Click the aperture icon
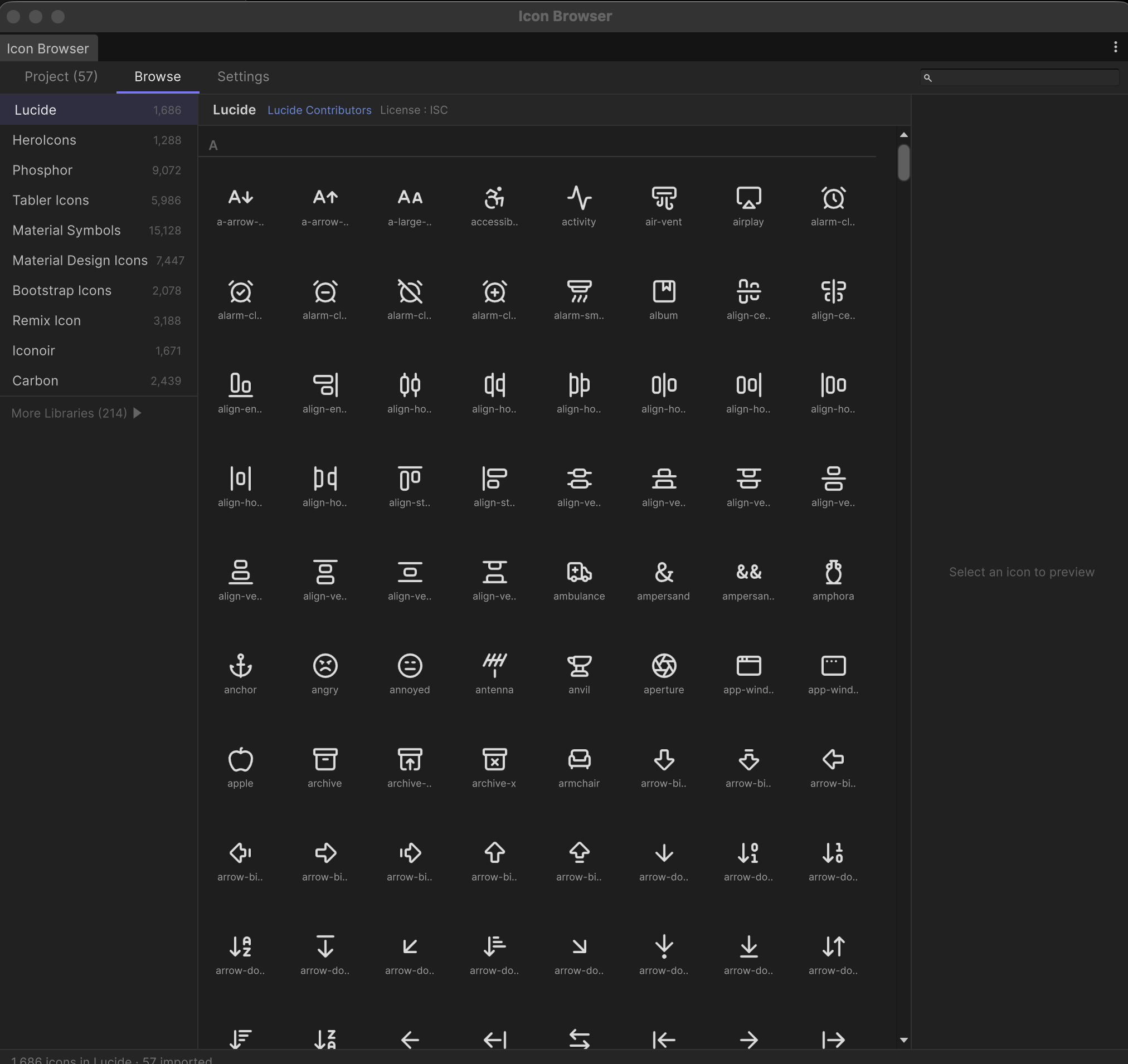The width and height of the screenshot is (1128, 1064). 663,666
